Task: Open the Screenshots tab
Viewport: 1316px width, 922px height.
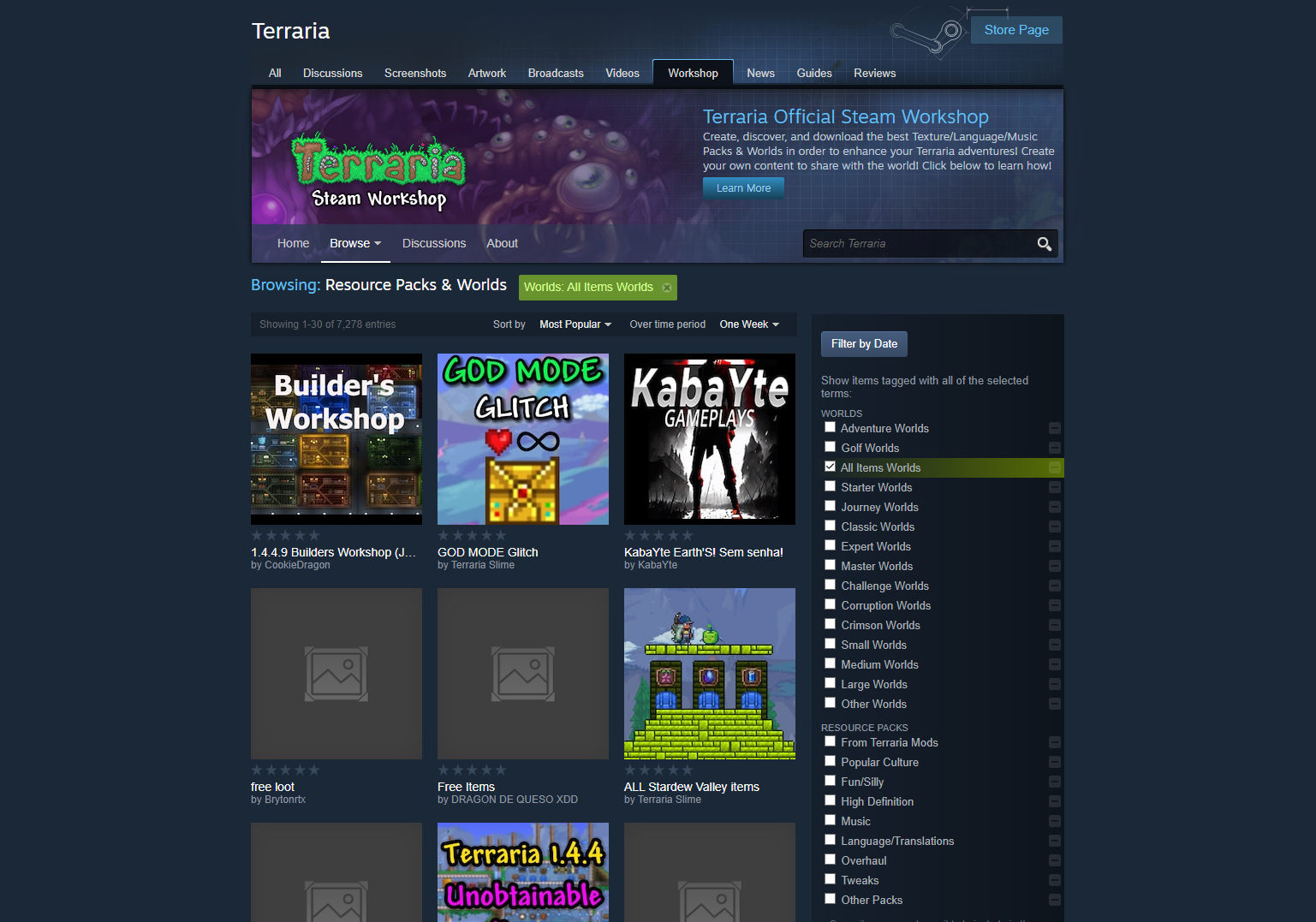Action: point(415,74)
